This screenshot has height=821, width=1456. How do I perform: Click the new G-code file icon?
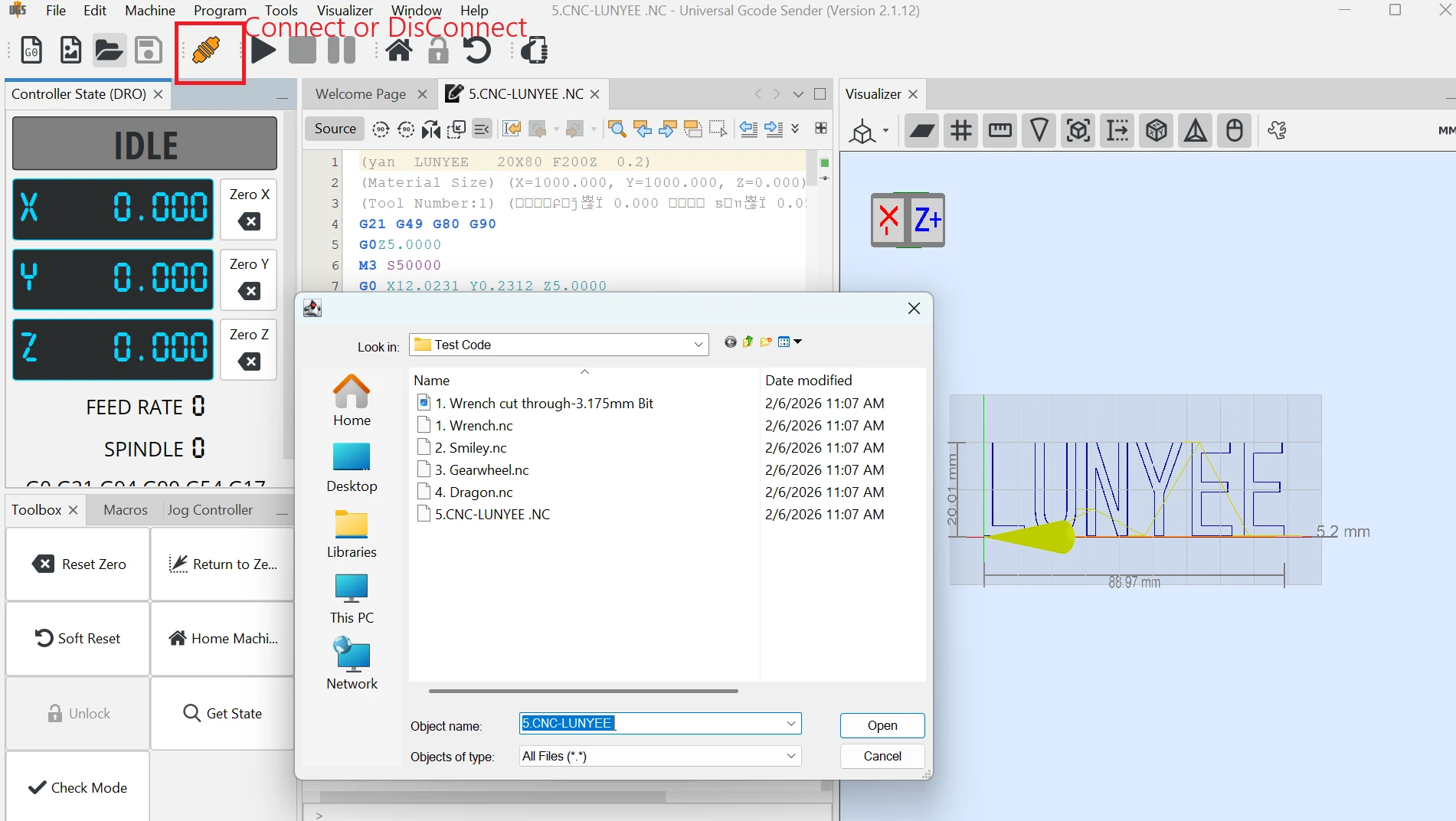point(31,51)
